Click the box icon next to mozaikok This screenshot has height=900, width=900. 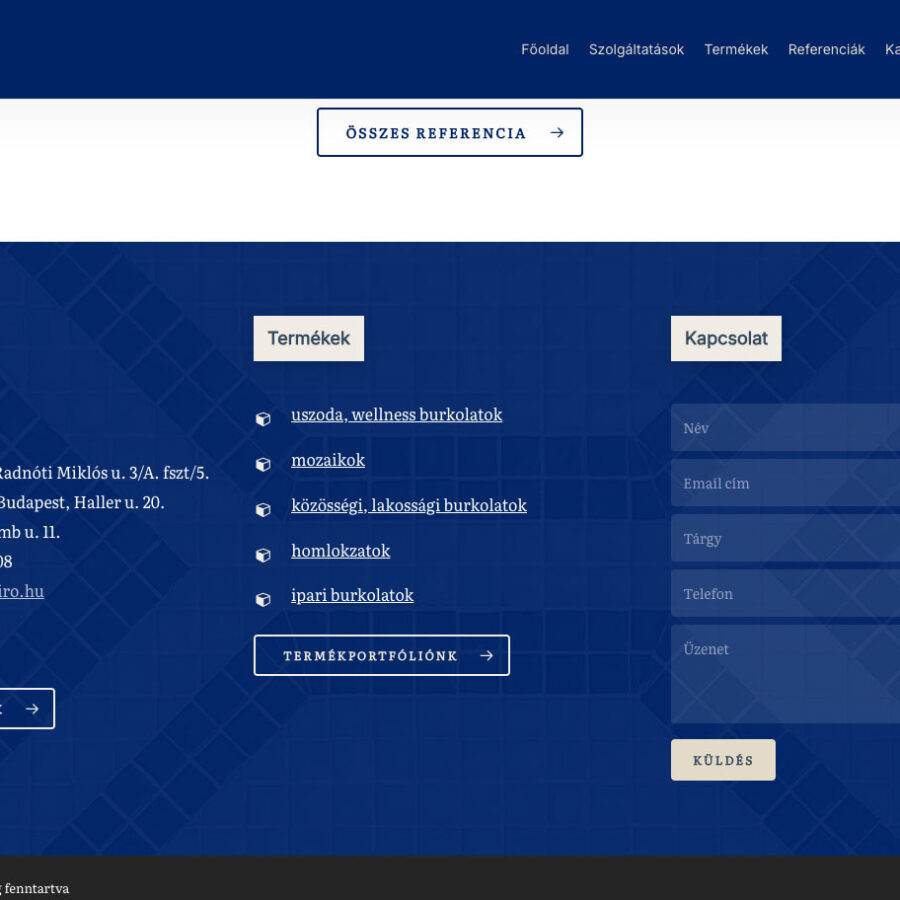[x=263, y=464]
